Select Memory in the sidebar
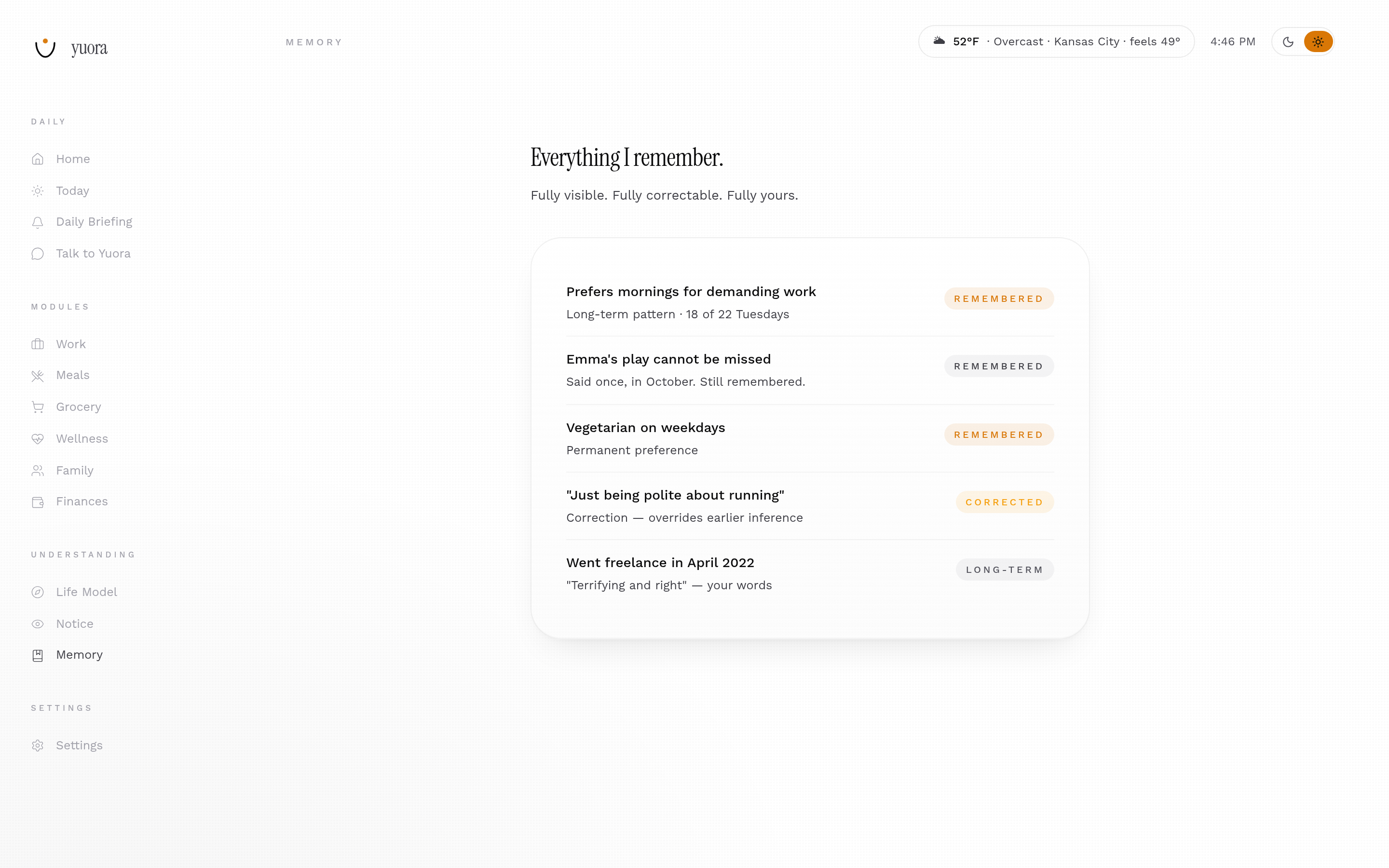The image size is (1389, 868). point(79,654)
